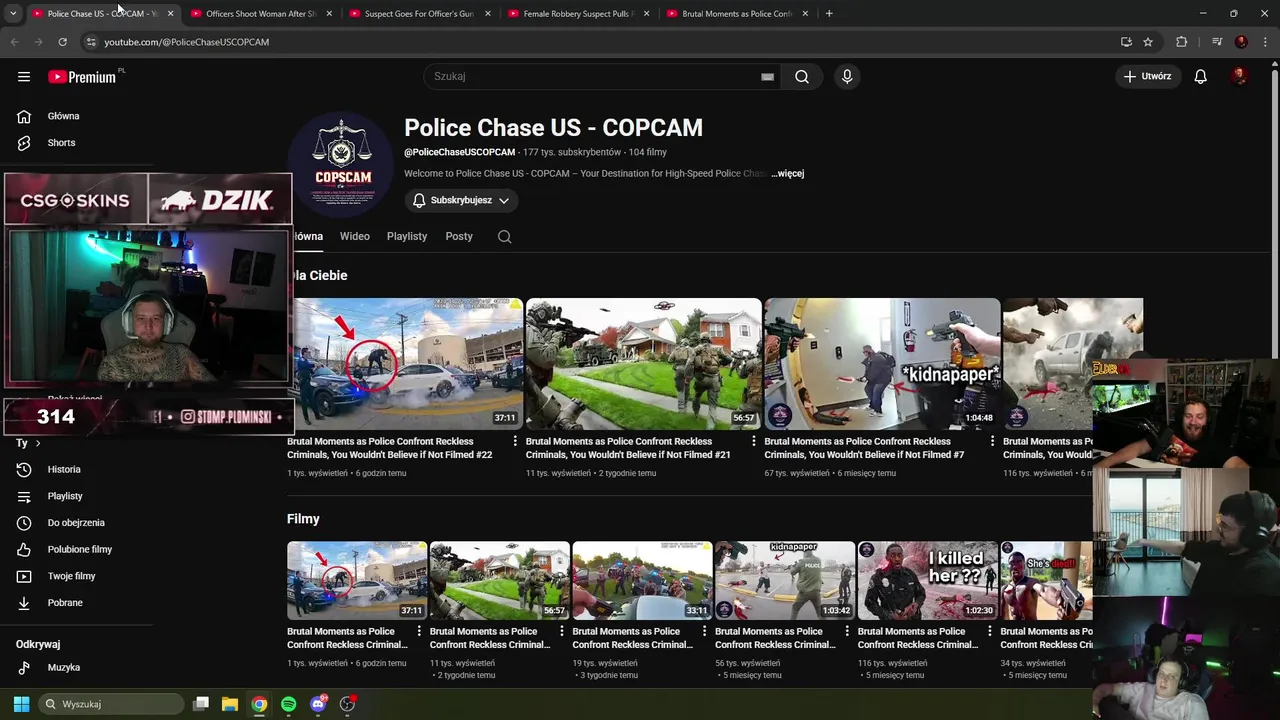Open Chrome three-dot menu
The image size is (1280, 720).
coord(1266,42)
